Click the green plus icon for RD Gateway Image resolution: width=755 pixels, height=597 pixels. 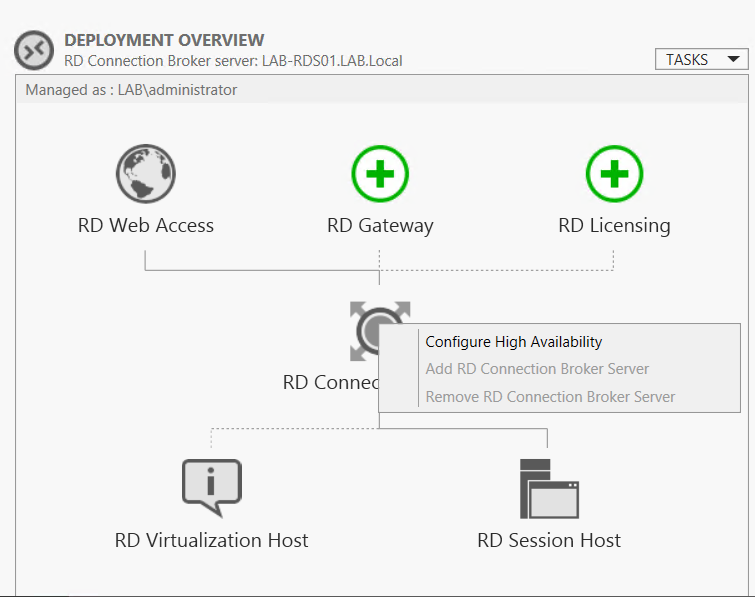pos(380,174)
